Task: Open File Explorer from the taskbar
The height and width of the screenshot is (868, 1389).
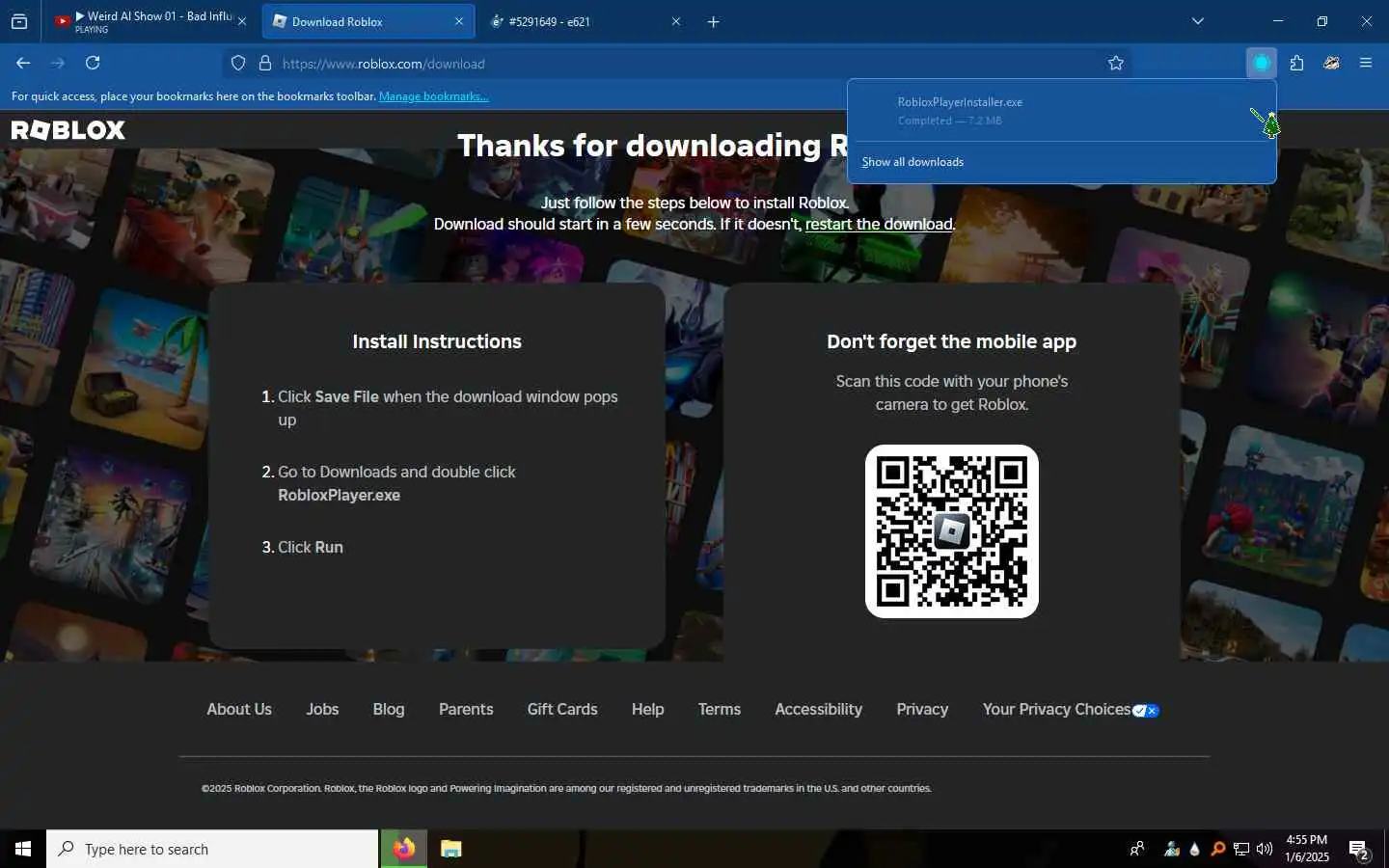Action: (450, 849)
